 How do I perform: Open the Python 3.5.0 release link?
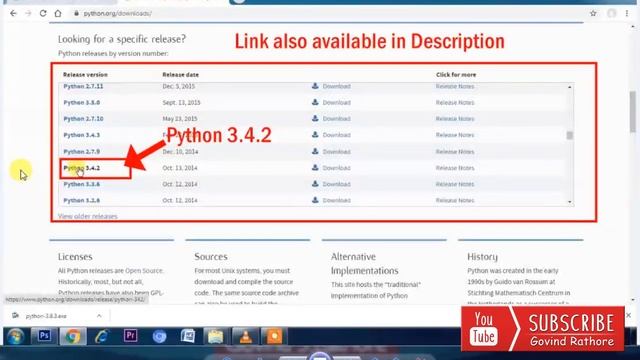point(82,102)
